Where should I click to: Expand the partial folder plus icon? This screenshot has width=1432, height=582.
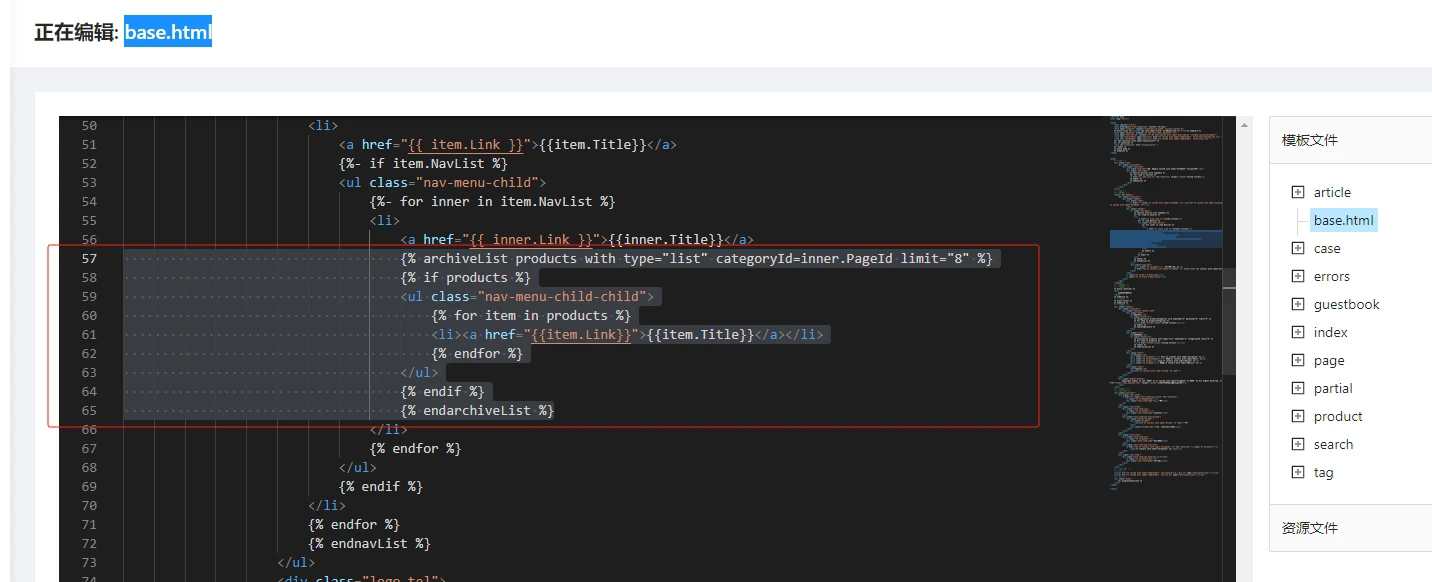pyautogui.click(x=1298, y=388)
